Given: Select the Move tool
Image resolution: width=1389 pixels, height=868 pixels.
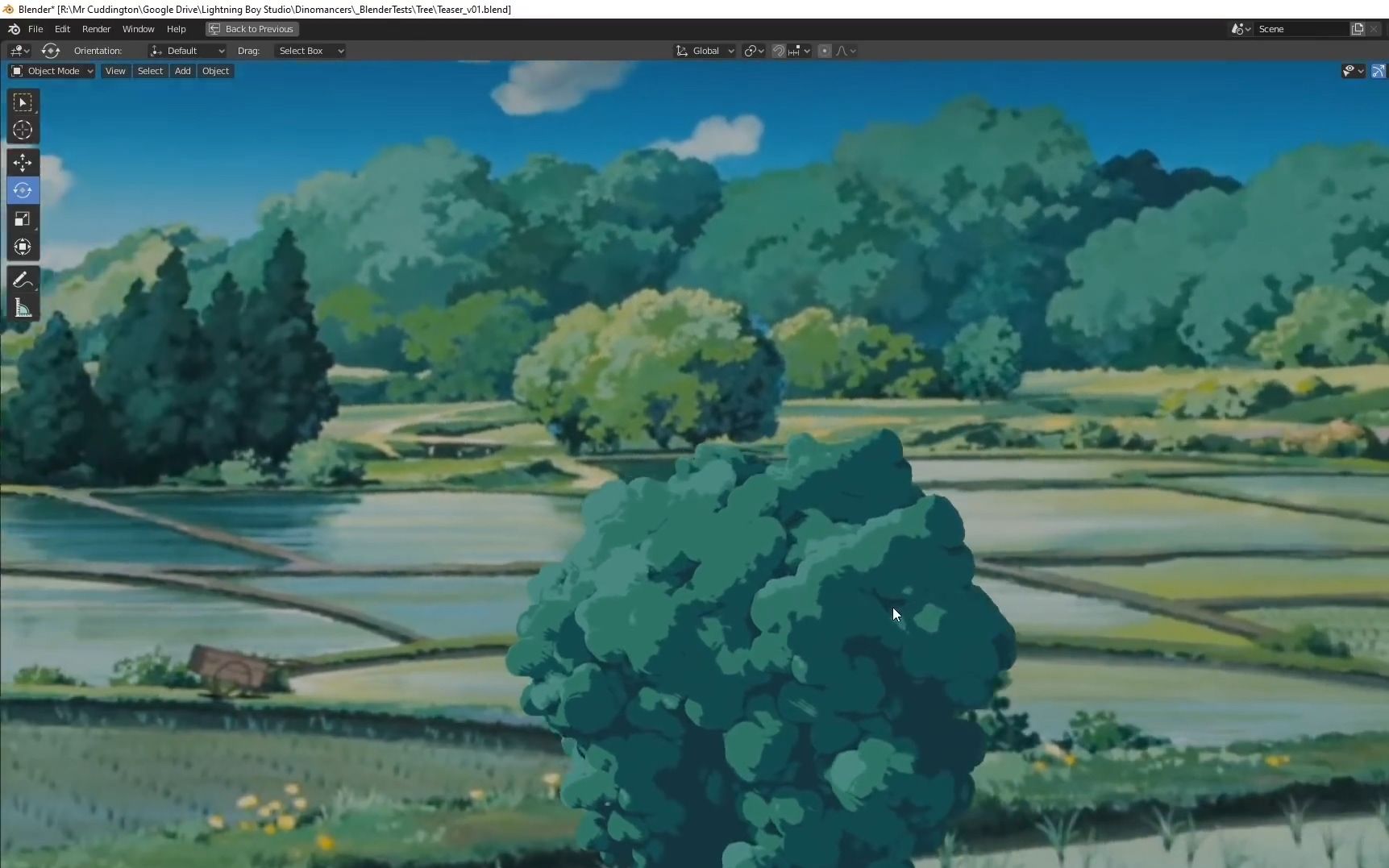Looking at the screenshot, I should [23, 163].
